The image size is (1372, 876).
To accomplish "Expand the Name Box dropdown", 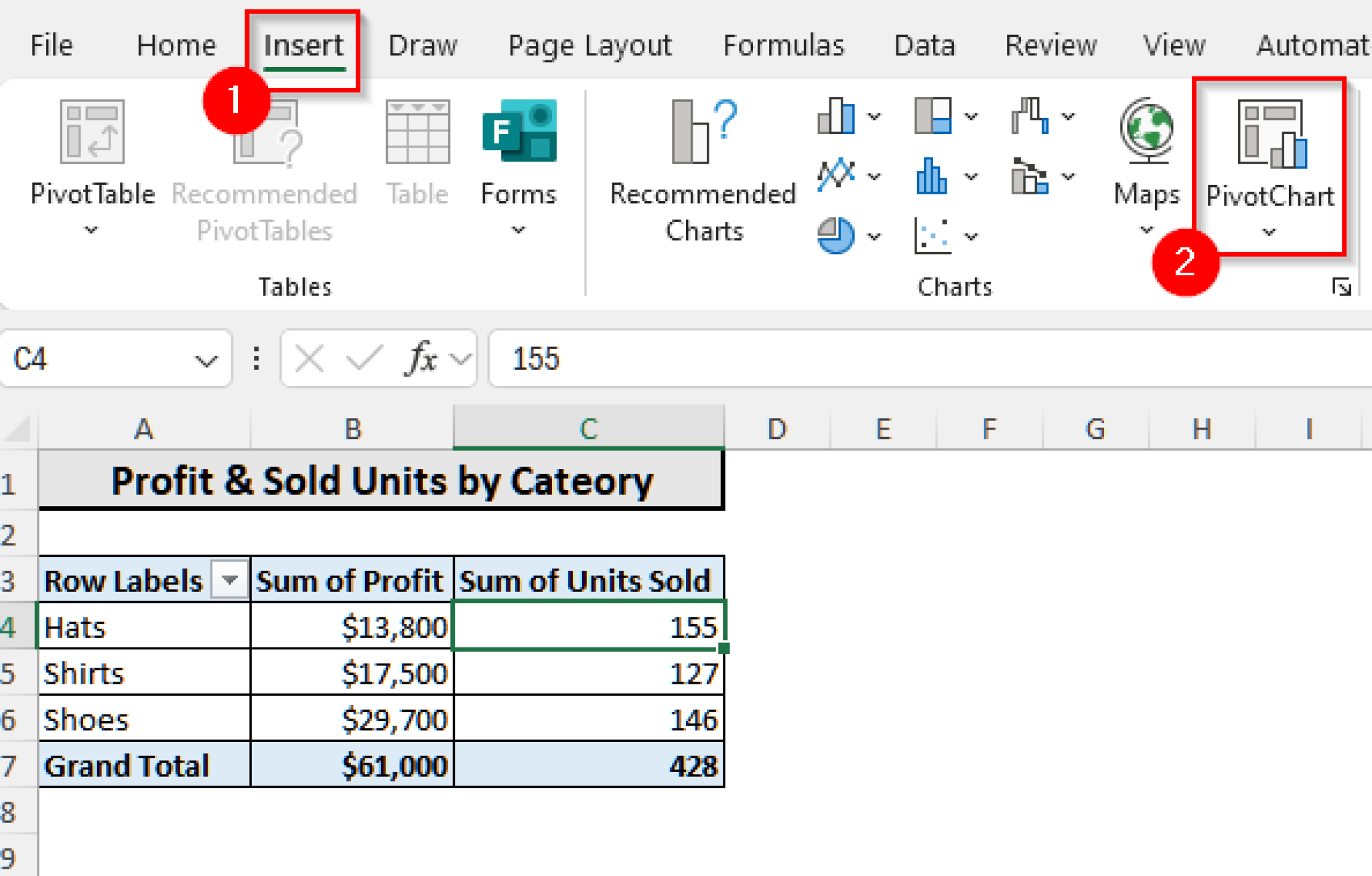I will click(204, 360).
